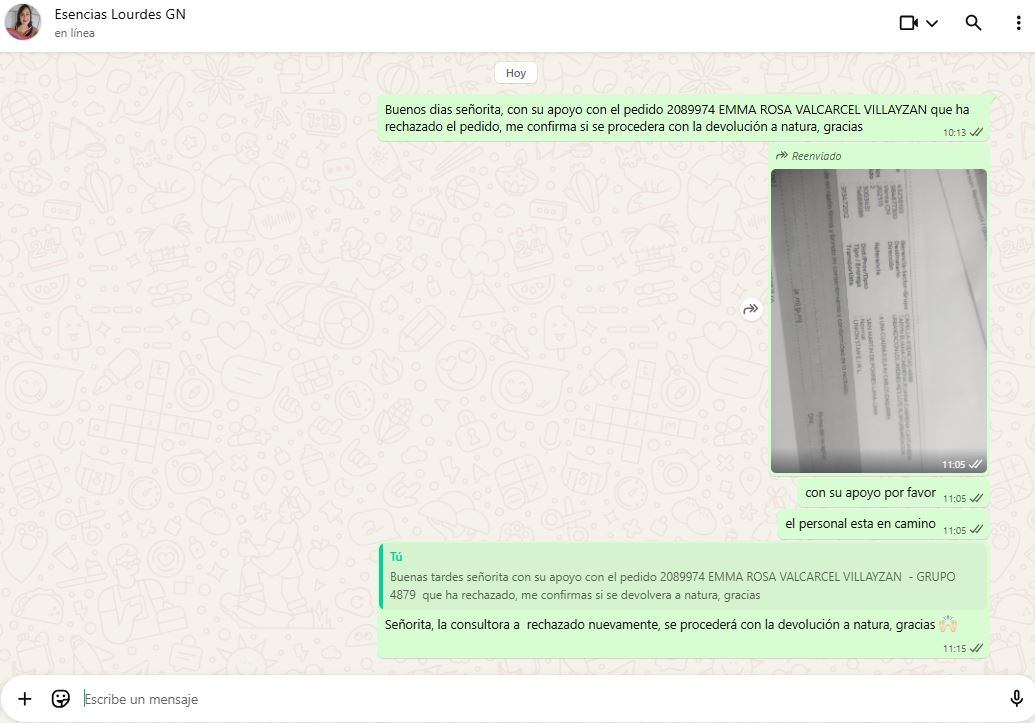Select the 'el personal esta en camino' message
Viewport: 1035px width, 723px height.
coord(860,524)
